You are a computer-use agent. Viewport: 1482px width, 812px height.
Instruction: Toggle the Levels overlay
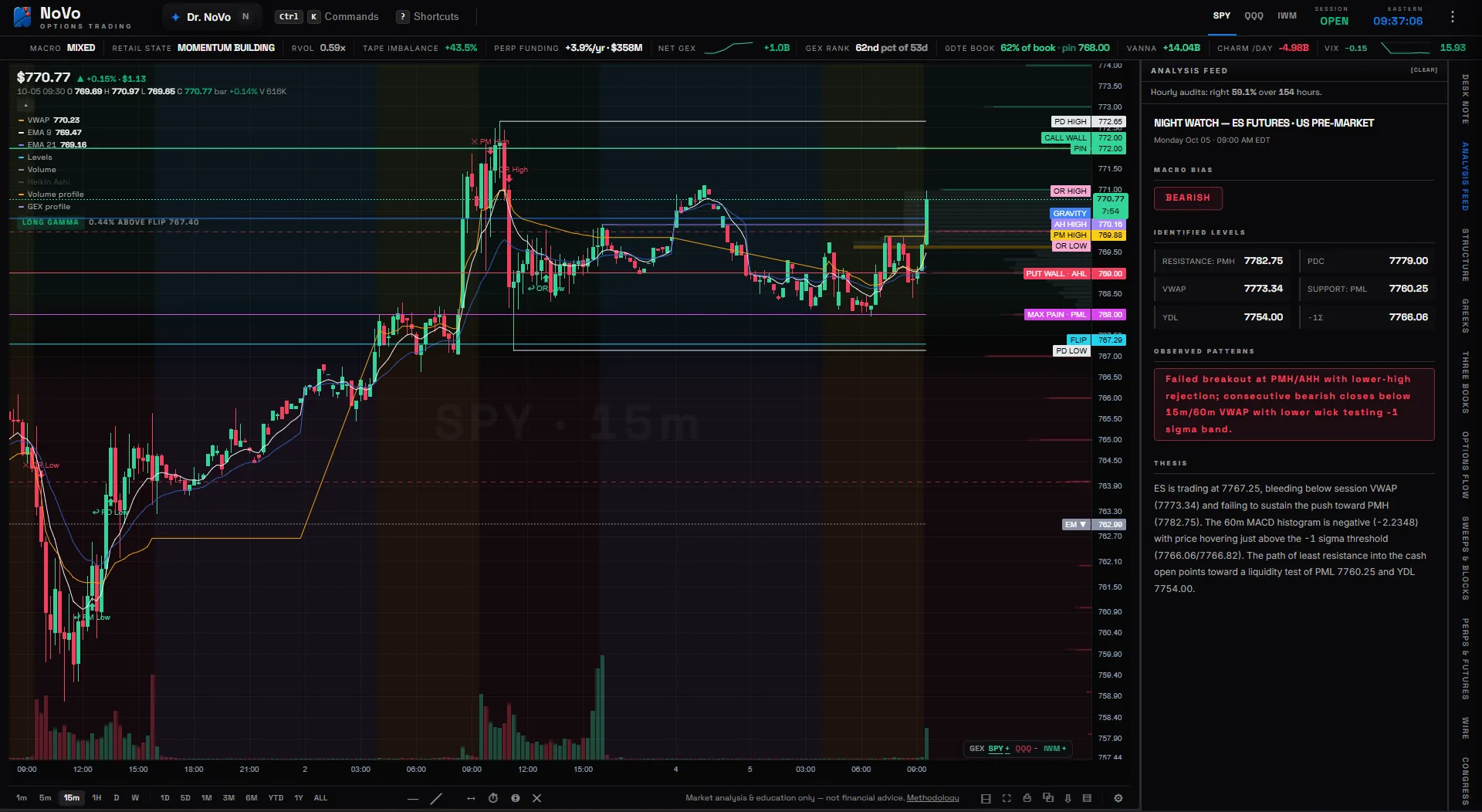tap(36, 157)
